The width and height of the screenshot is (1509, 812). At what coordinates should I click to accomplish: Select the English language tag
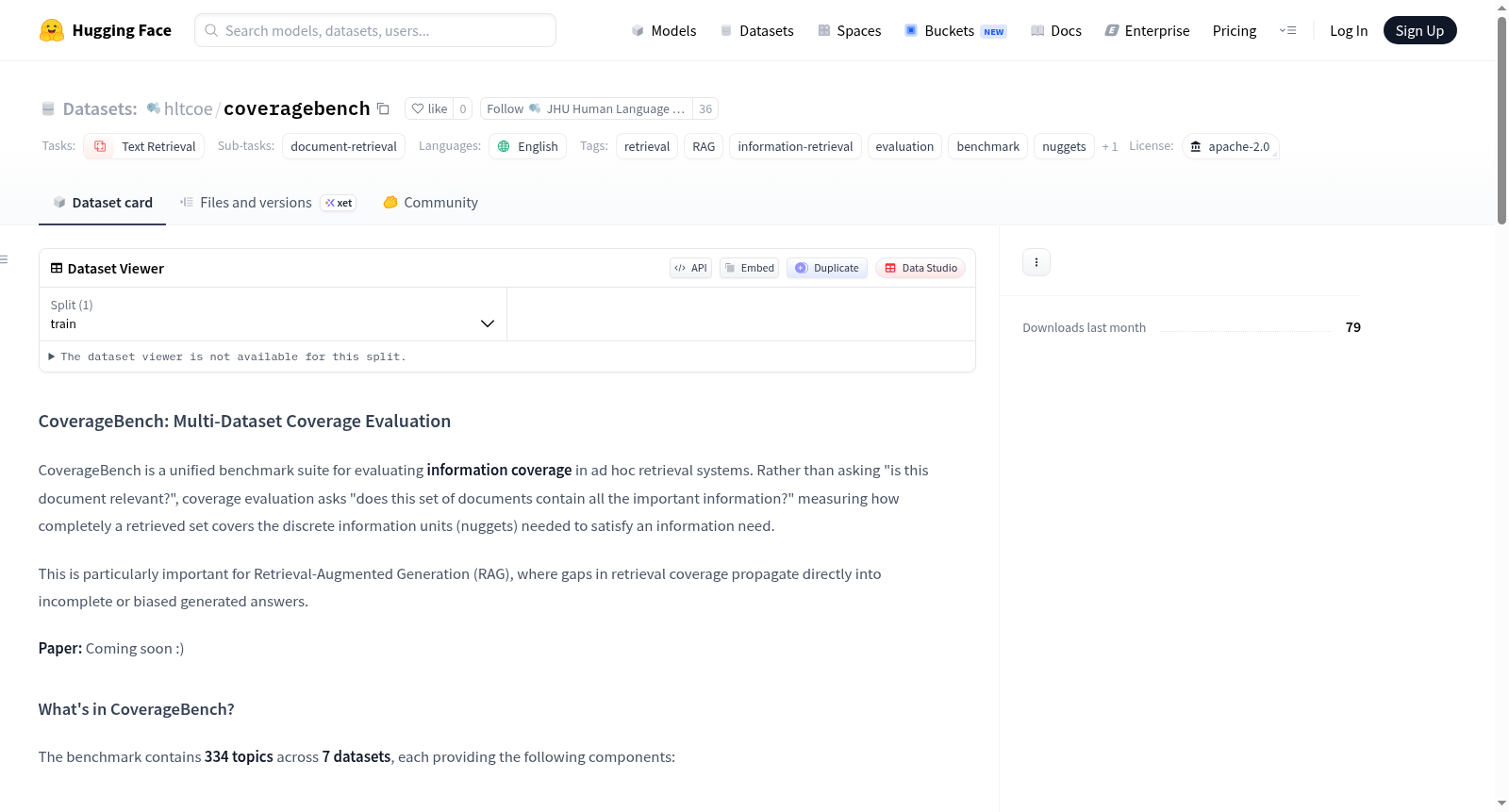527,146
